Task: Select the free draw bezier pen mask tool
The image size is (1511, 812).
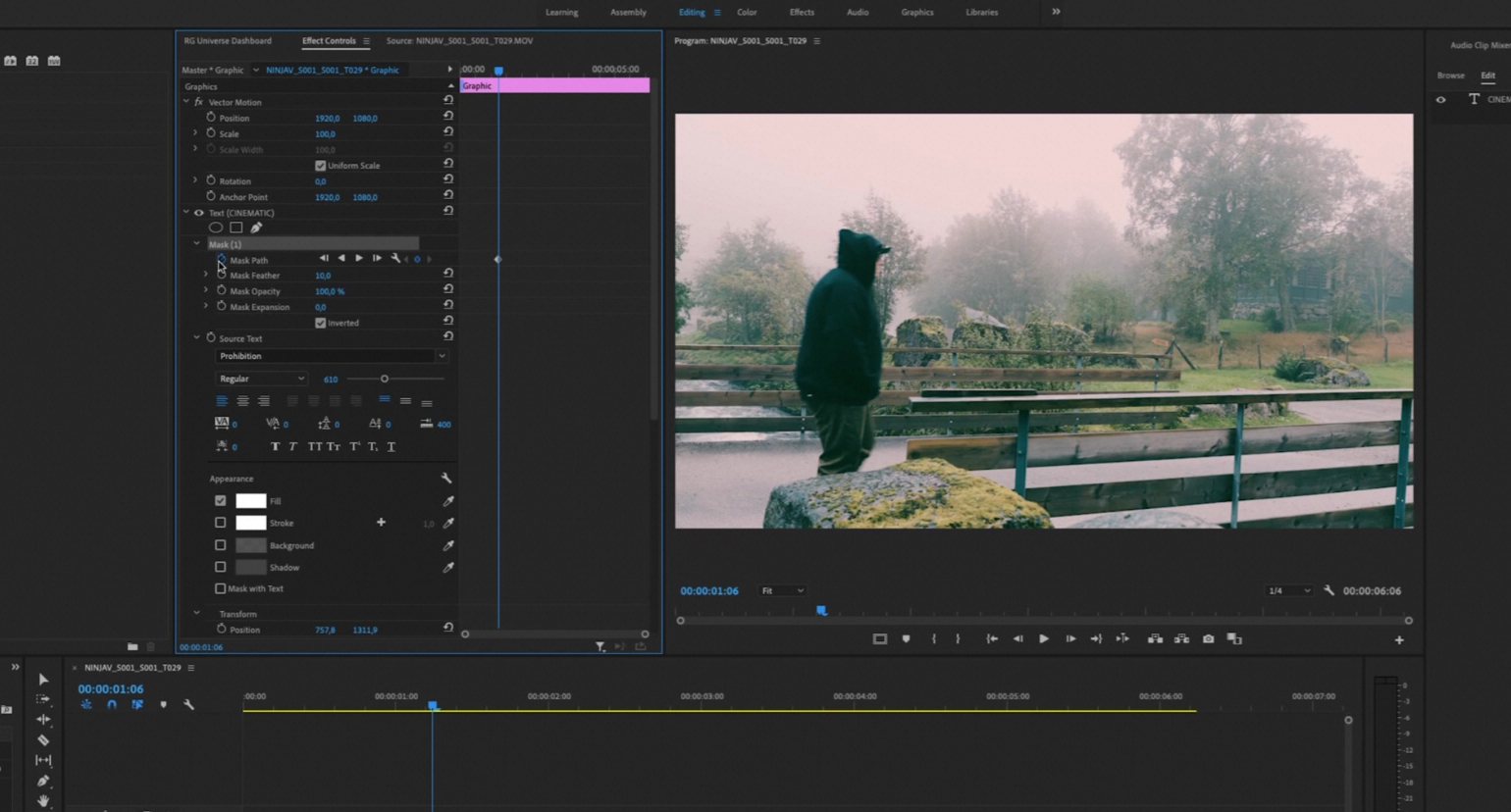Action: pos(256,228)
